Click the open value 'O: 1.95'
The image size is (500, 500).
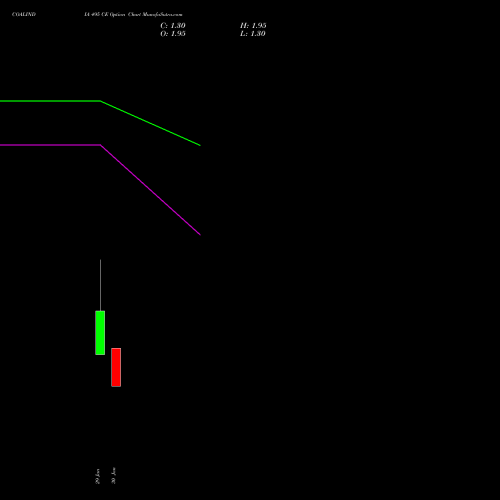tap(173, 33)
